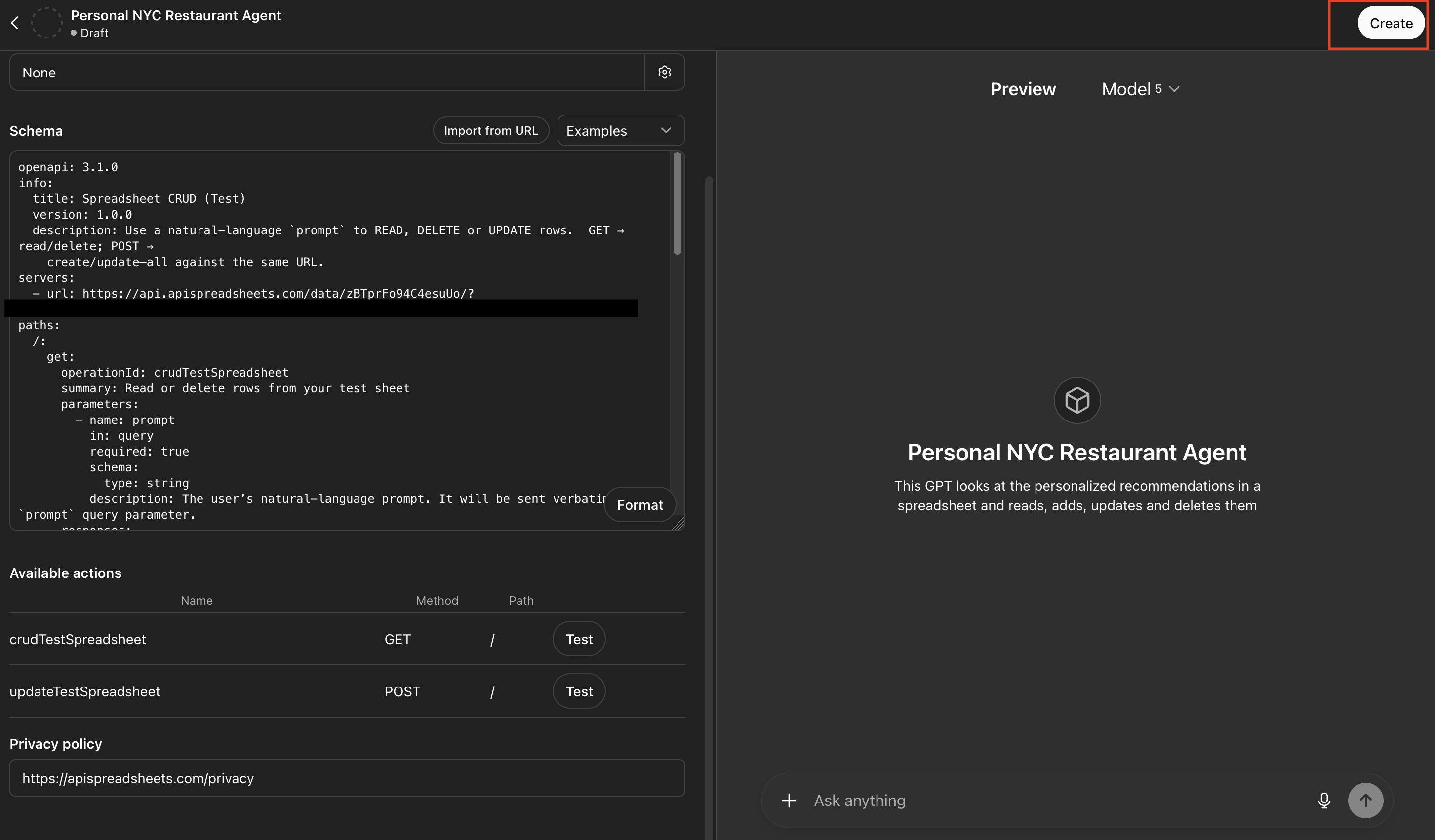Image resolution: width=1435 pixels, height=840 pixels.
Task: Click Import from URL
Action: pyautogui.click(x=491, y=130)
